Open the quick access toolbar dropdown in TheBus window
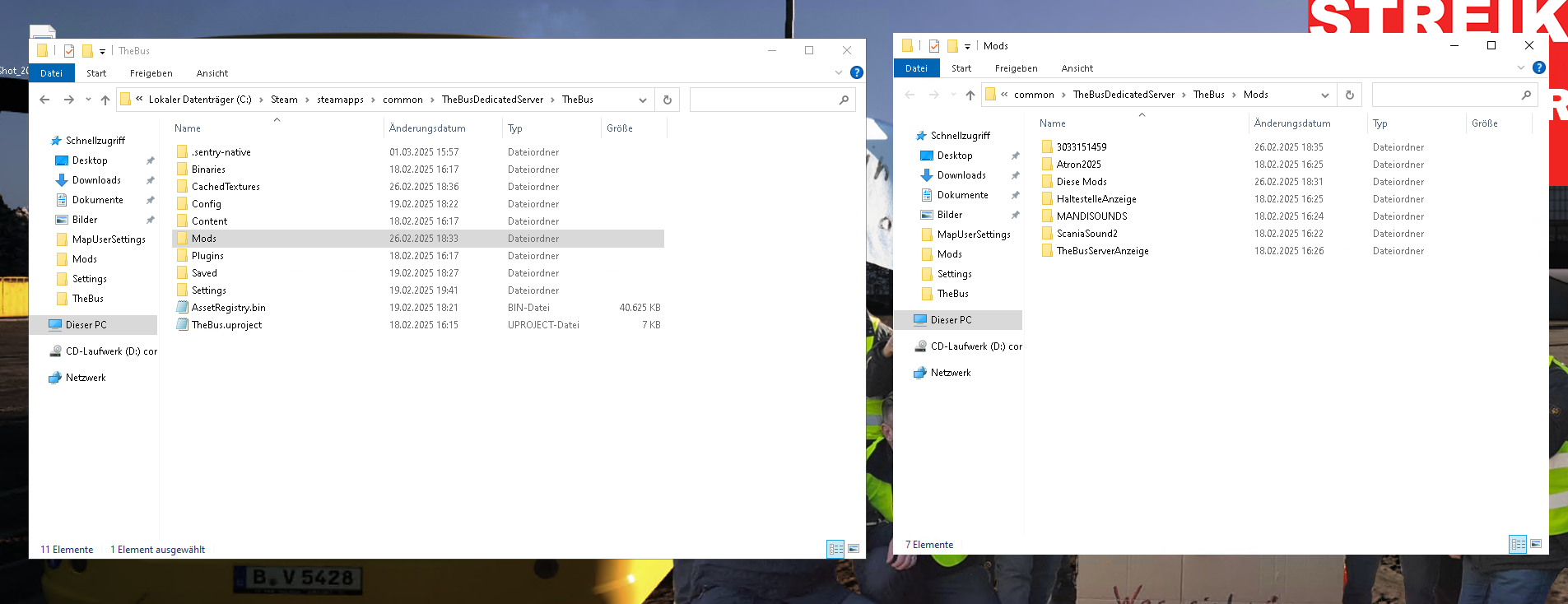Screen dimensions: 1568x604 [x=102, y=52]
